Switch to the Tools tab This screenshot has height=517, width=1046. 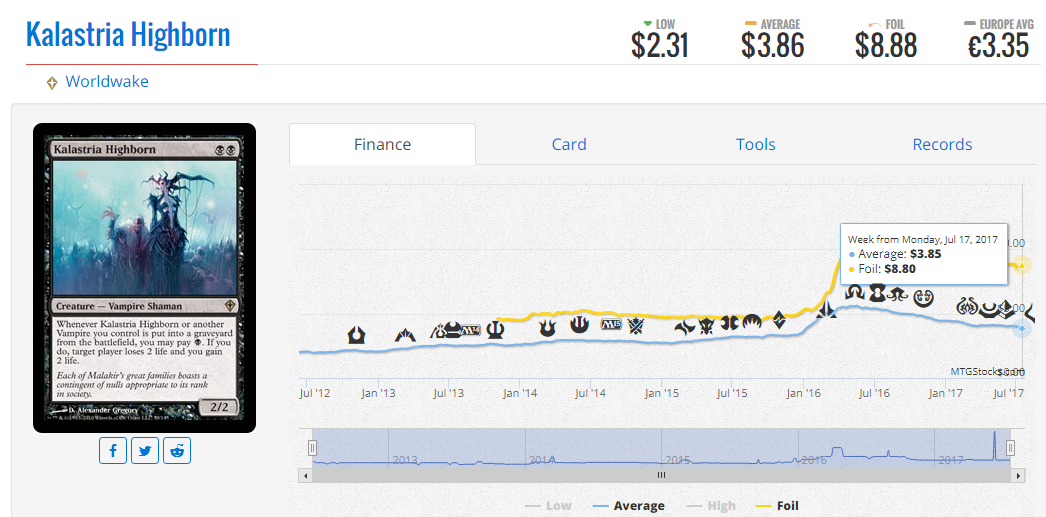(x=756, y=144)
